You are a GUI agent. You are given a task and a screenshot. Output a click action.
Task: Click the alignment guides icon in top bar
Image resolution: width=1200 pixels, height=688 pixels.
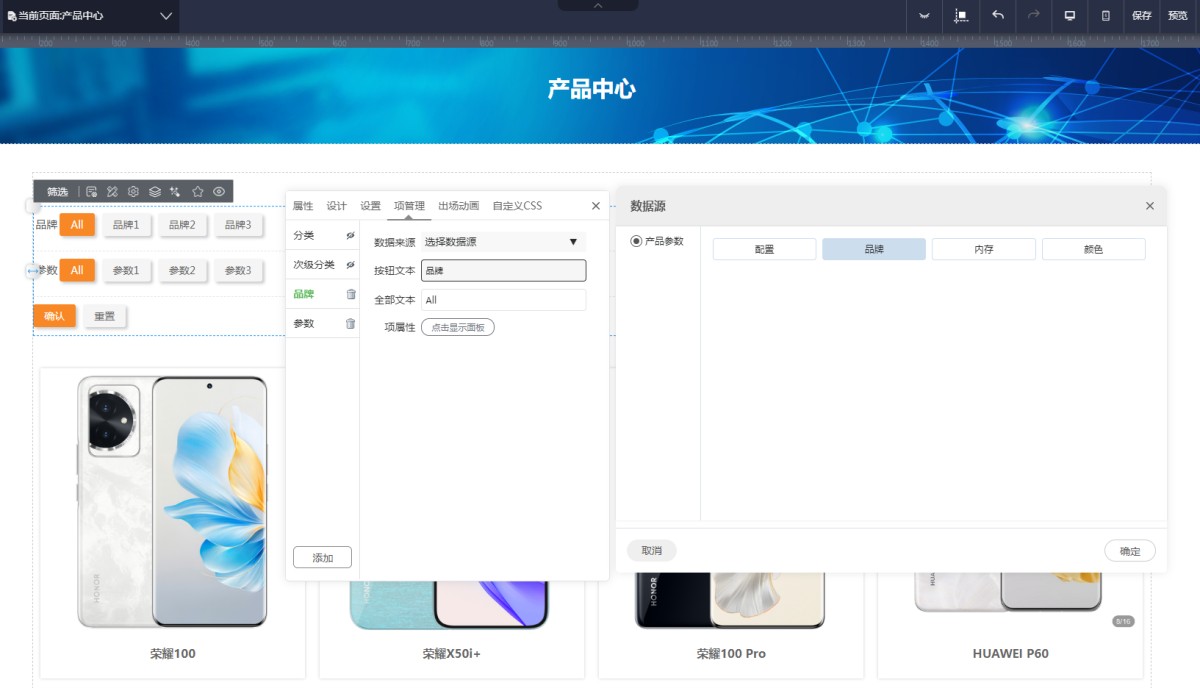[x=961, y=16]
